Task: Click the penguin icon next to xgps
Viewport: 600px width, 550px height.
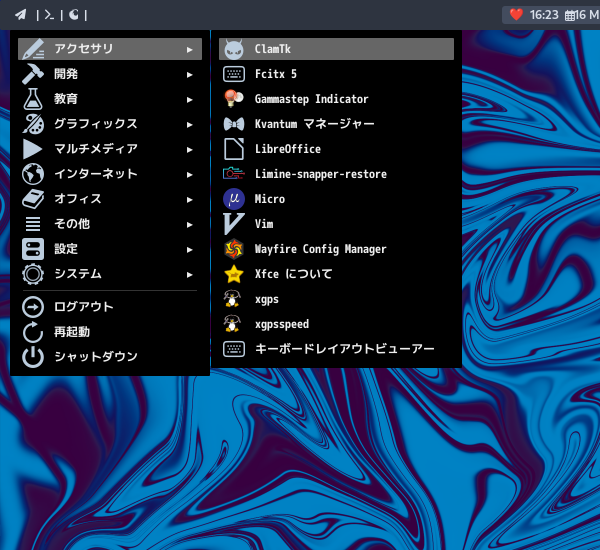Action: point(232,299)
